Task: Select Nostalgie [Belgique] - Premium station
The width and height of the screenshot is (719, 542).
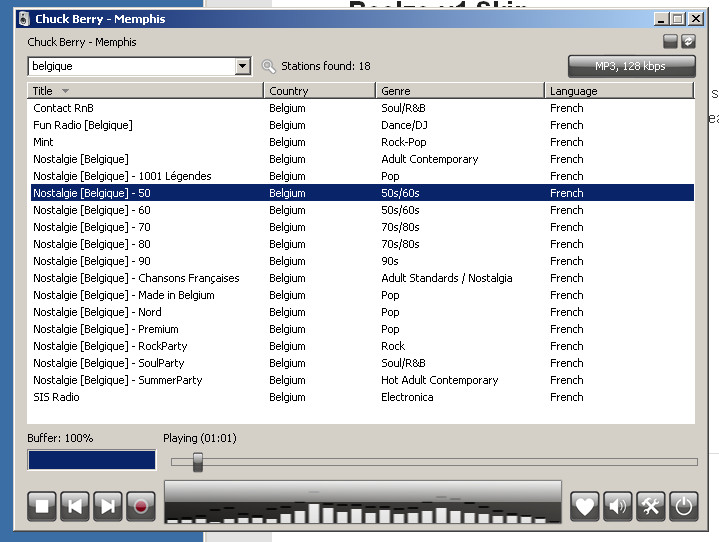Action: pos(362,329)
